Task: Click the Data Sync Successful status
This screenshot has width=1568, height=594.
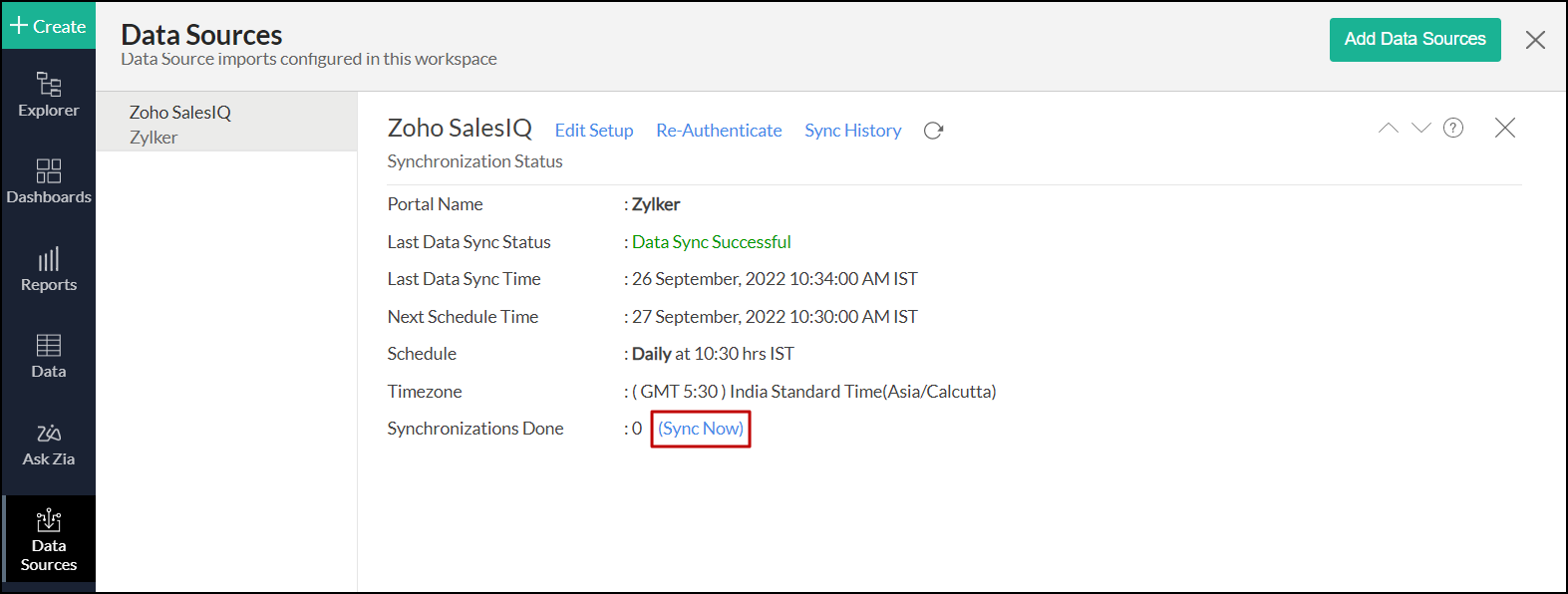Action: (711, 242)
